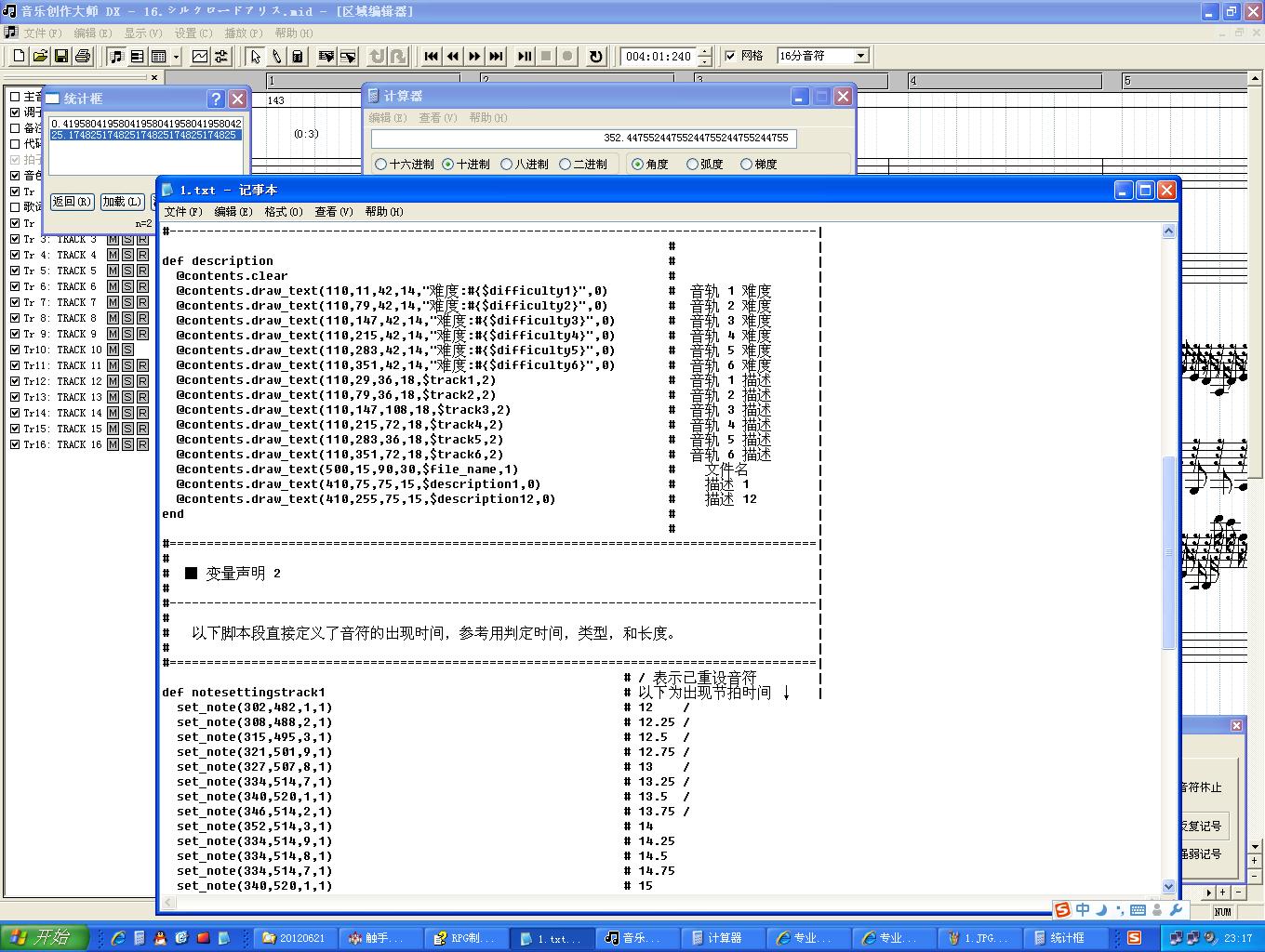Image resolution: width=1265 pixels, height=952 pixels.
Task: Uncheck the Tr16 TRACK 16 checkbox
Action: [15, 444]
